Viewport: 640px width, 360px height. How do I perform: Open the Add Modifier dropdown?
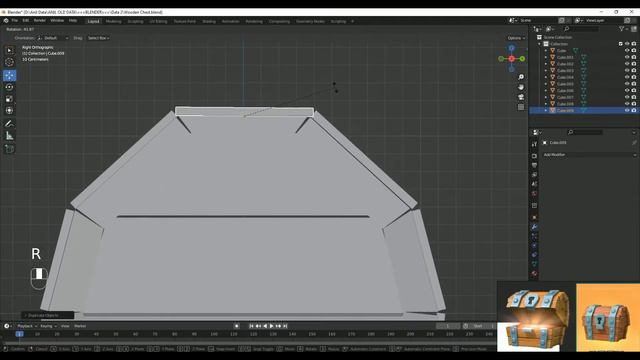pos(589,155)
